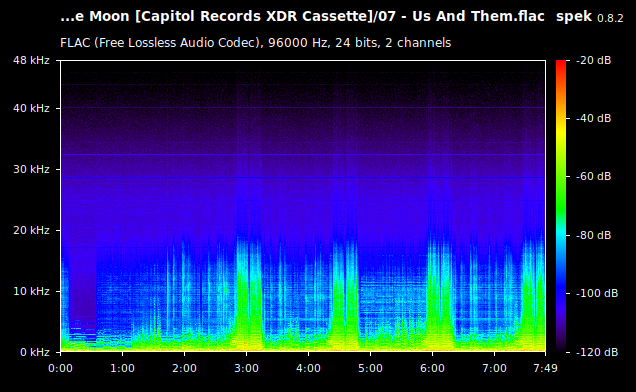636x392 pixels.
Task: Click the '-60 dB' scale label
Action: [x=593, y=176]
